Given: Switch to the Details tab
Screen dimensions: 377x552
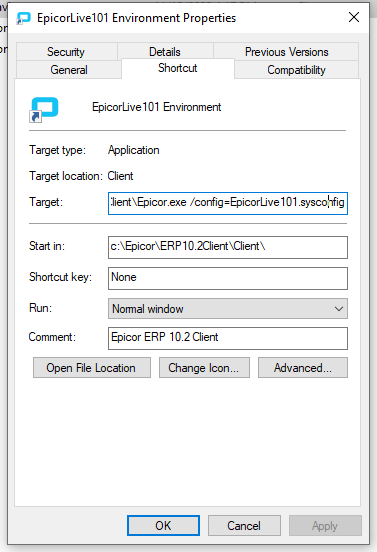Looking at the screenshot, I should click(165, 52).
